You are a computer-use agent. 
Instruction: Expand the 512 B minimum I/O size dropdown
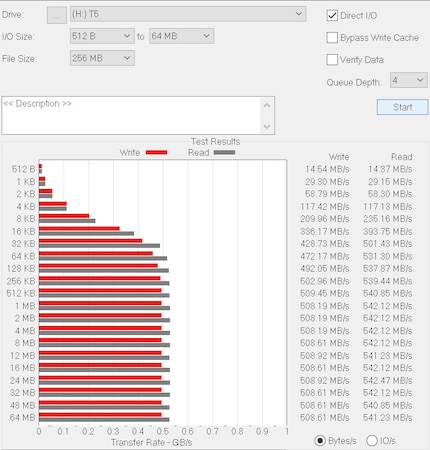pyautogui.click(x=102, y=36)
